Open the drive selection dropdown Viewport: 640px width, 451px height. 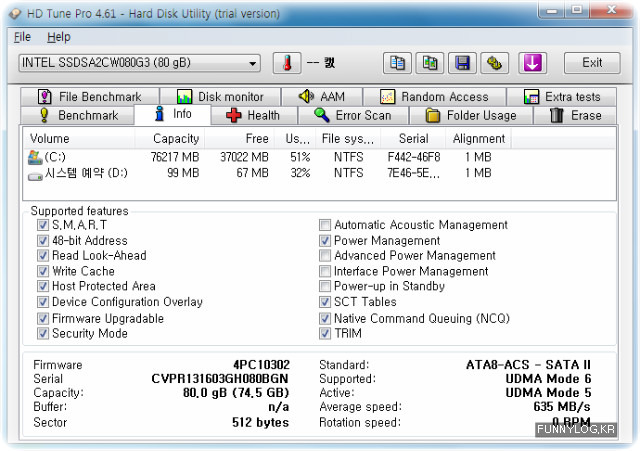[x=139, y=63]
